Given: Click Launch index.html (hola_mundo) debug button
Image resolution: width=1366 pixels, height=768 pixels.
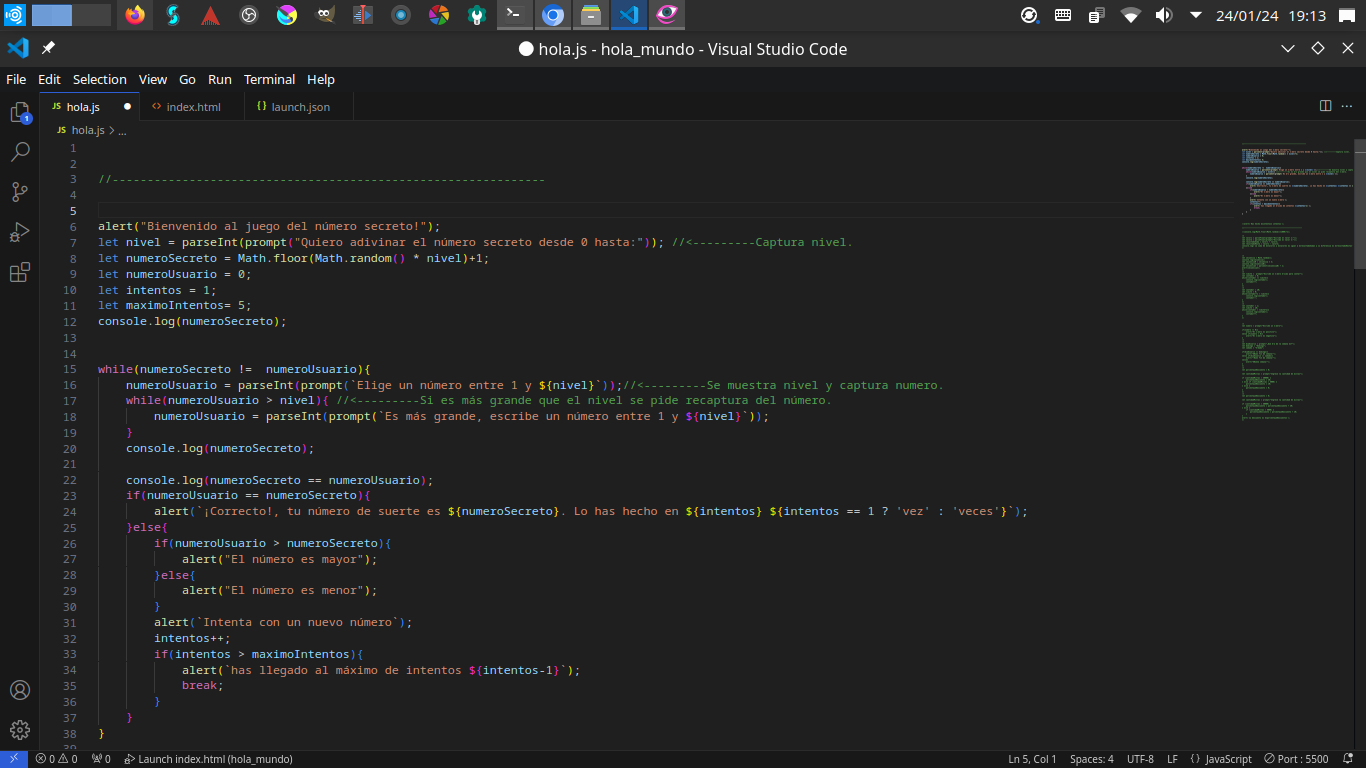Looking at the screenshot, I should click(208, 759).
